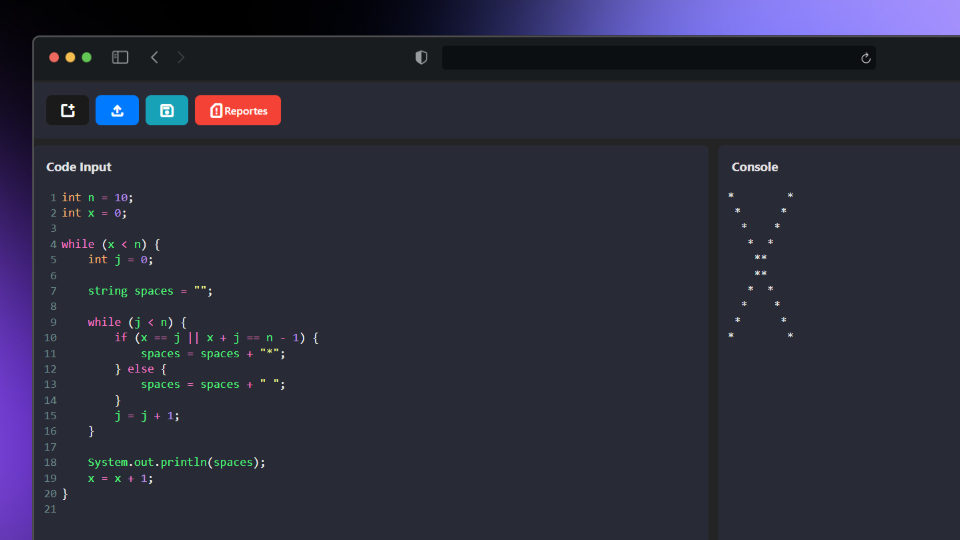The height and width of the screenshot is (540, 960).
Task: Click the System.out.println(spaces); line
Action: click(177, 462)
